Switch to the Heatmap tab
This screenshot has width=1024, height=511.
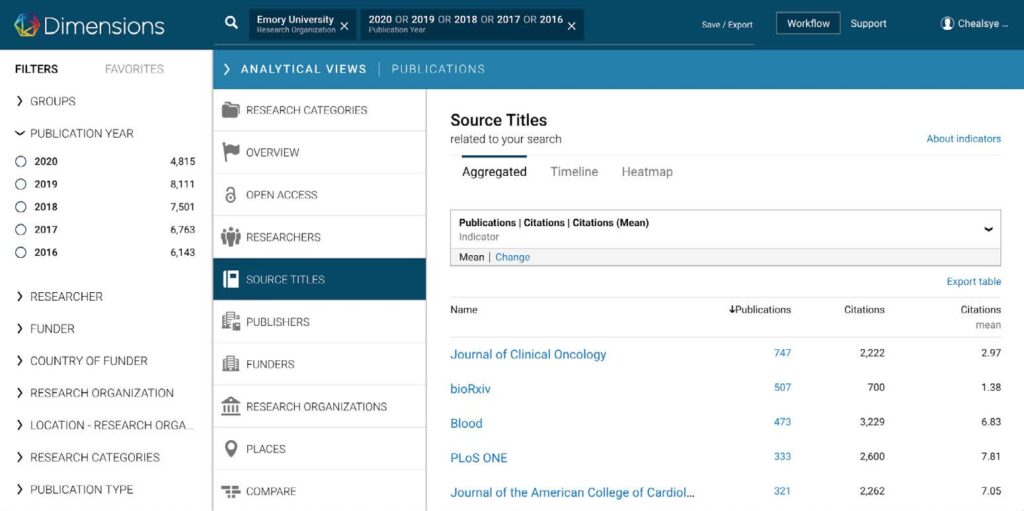(x=647, y=172)
